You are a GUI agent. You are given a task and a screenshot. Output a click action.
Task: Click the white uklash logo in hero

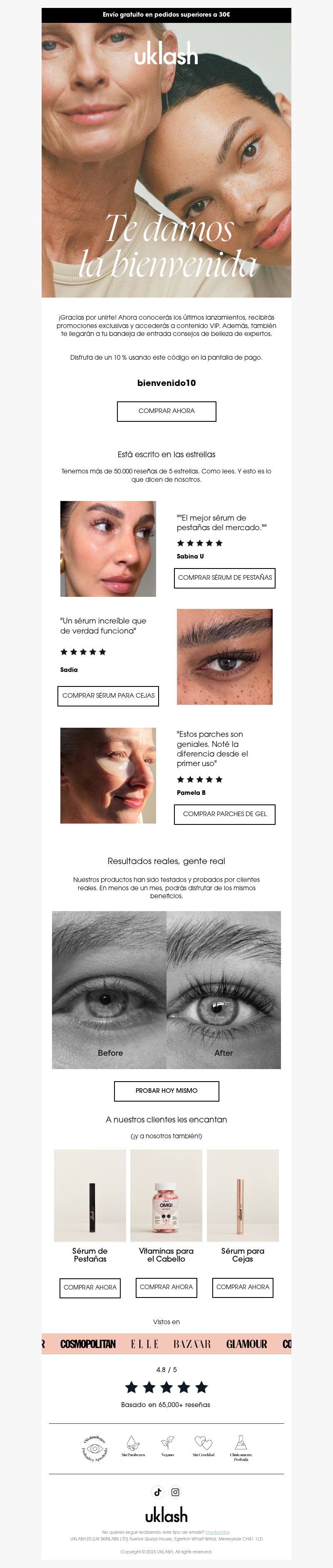(x=166, y=54)
